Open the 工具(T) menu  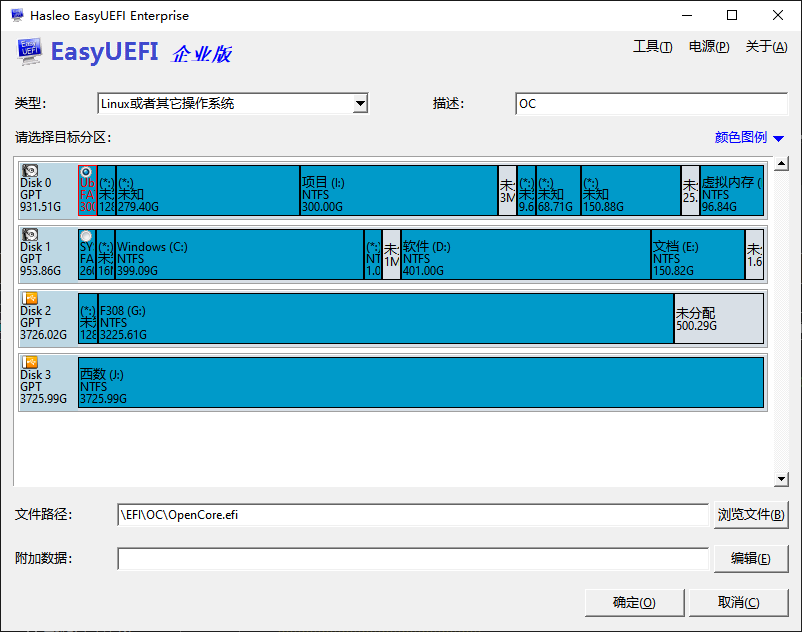pos(652,47)
